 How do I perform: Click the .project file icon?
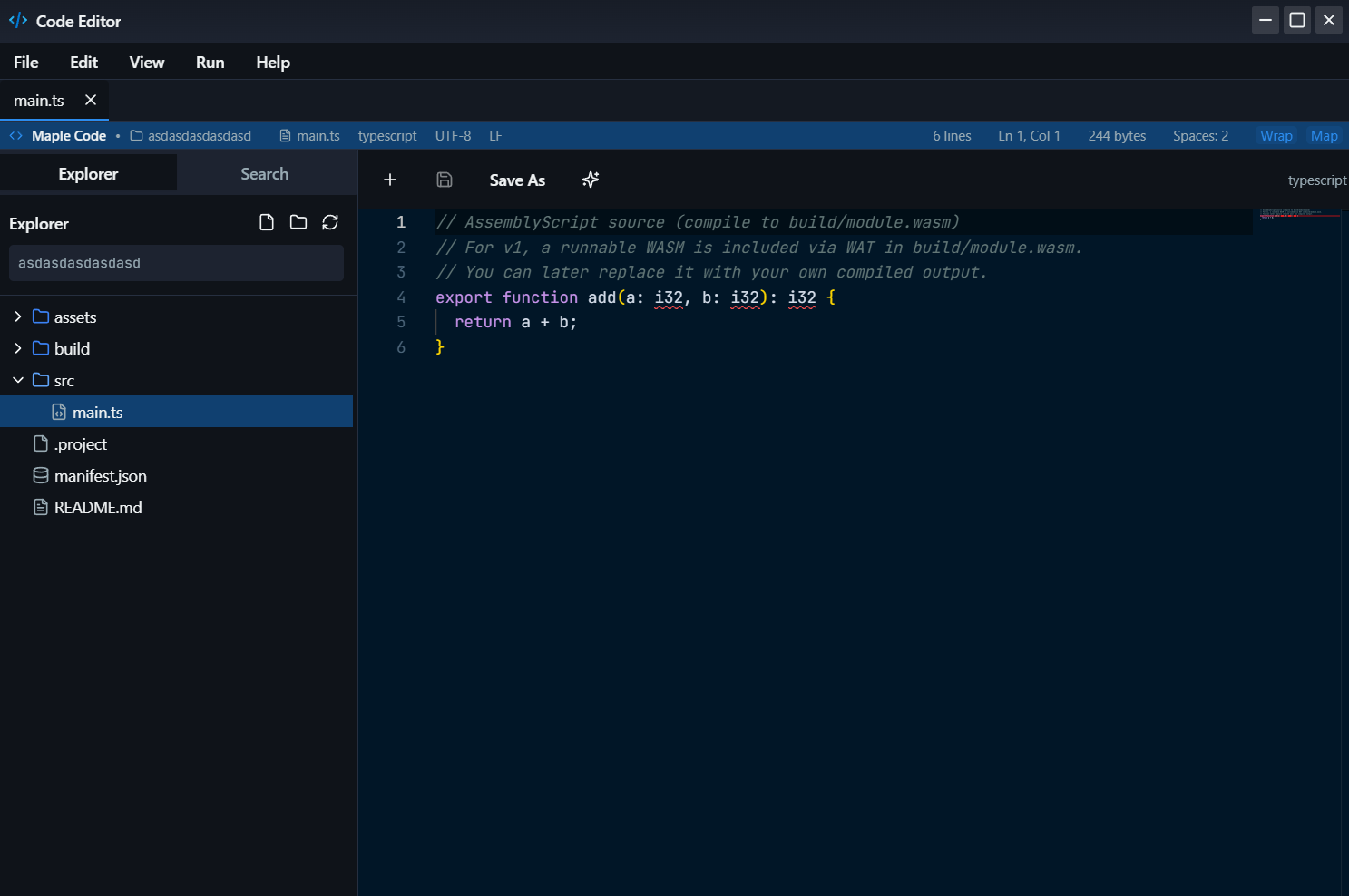pyautogui.click(x=41, y=443)
